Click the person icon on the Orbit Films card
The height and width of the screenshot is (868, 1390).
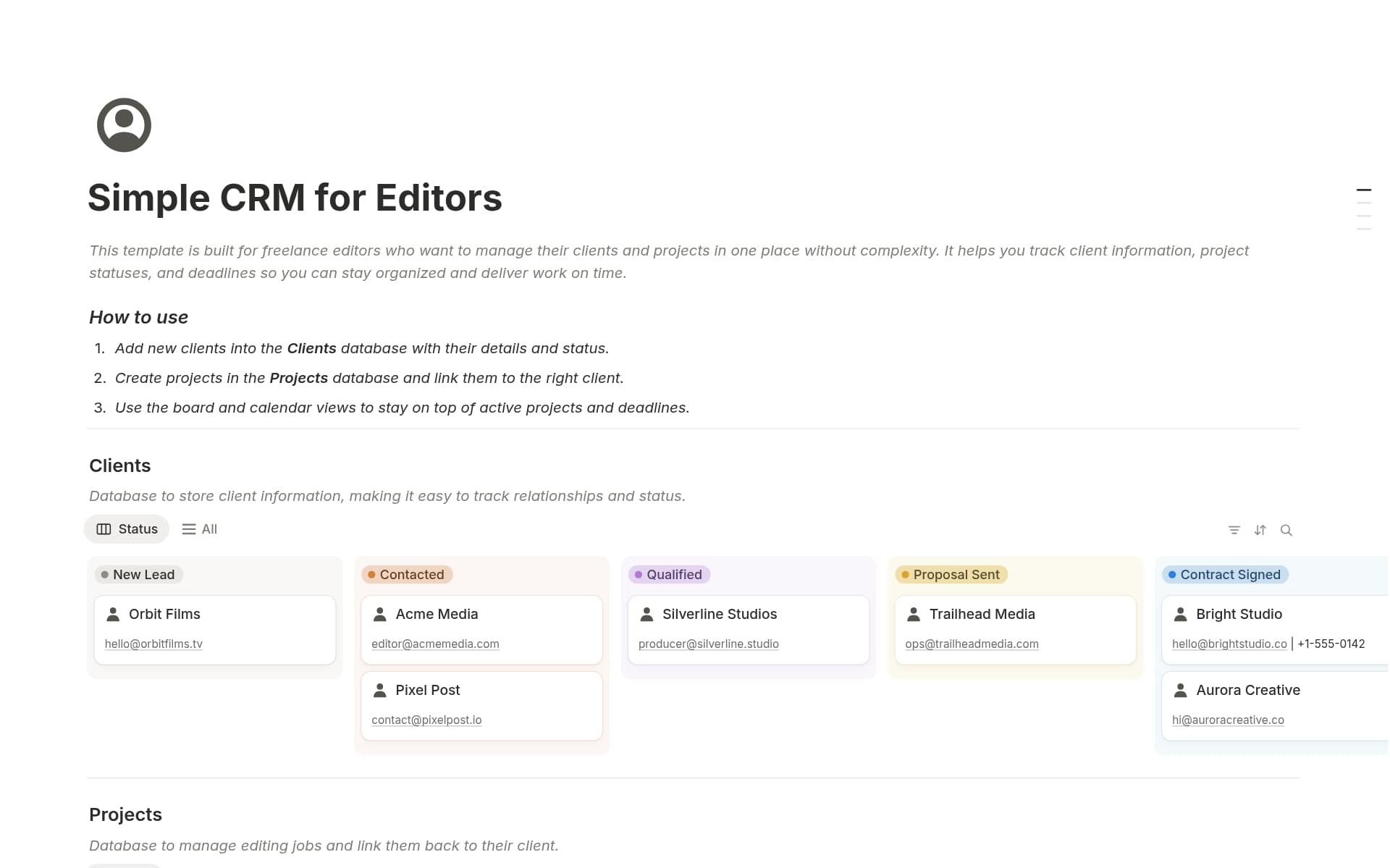[112, 614]
